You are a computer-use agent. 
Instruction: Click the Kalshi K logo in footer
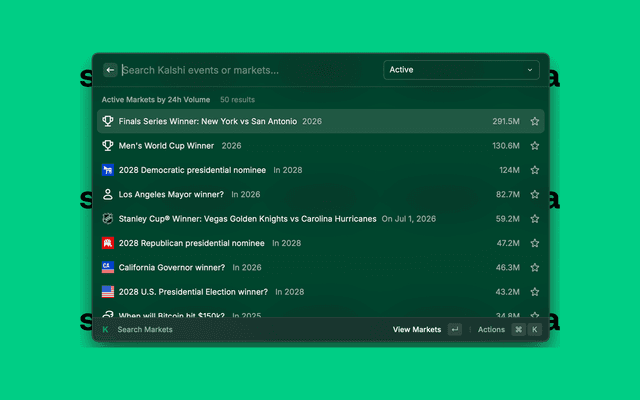105,329
